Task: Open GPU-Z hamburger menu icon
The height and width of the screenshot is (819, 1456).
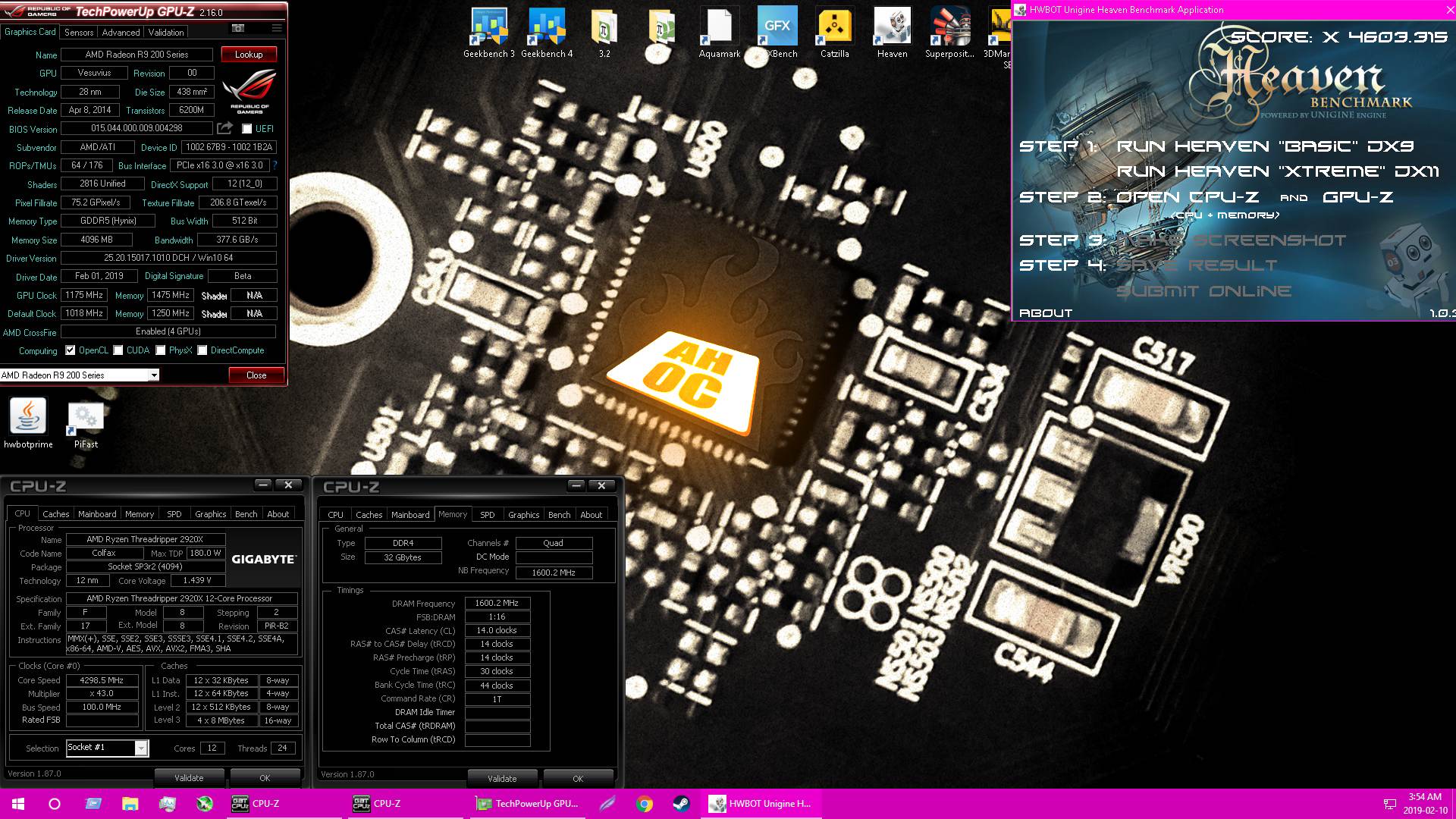Action: point(277,28)
